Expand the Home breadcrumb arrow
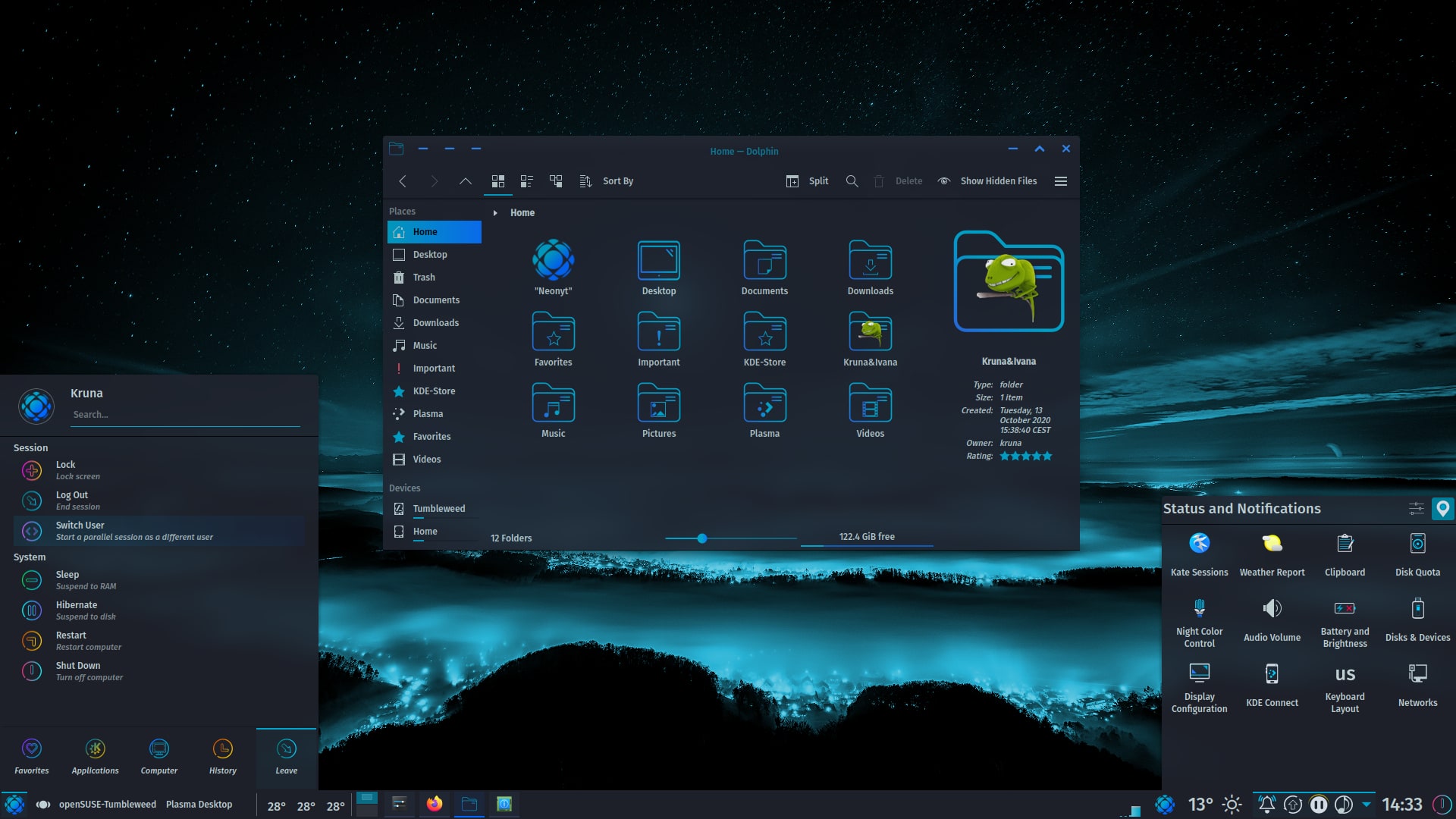Image resolution: width=1456 pixels, height=819 pixels. (495, 213)
